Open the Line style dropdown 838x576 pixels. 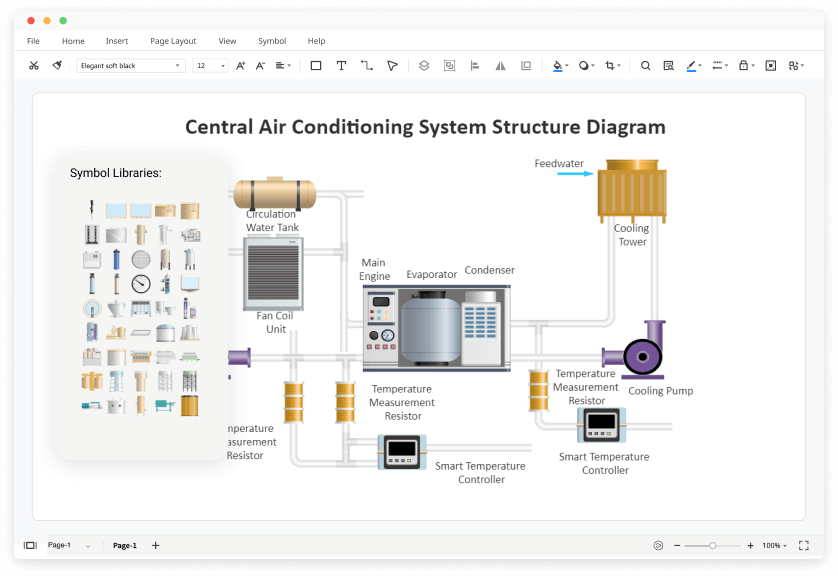tap(720, 66)
